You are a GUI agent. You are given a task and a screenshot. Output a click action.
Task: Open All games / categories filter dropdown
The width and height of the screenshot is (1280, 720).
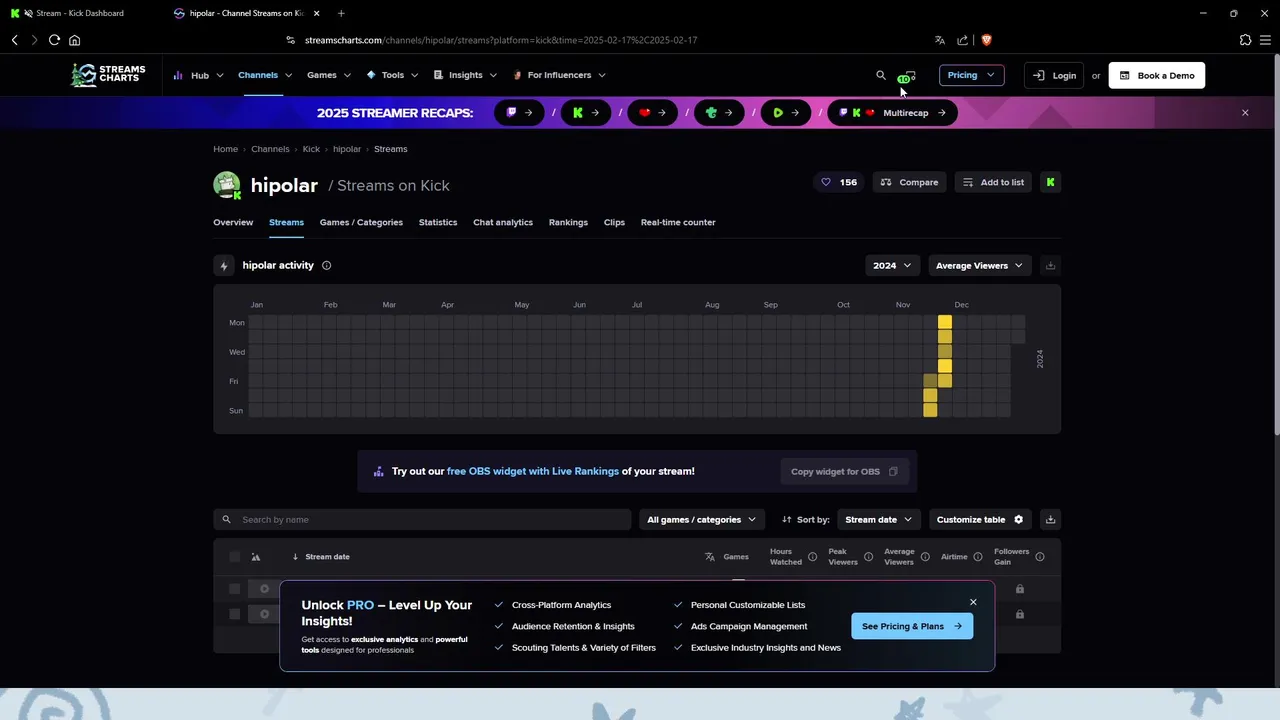pyautogui.click(x=702, y=519)
